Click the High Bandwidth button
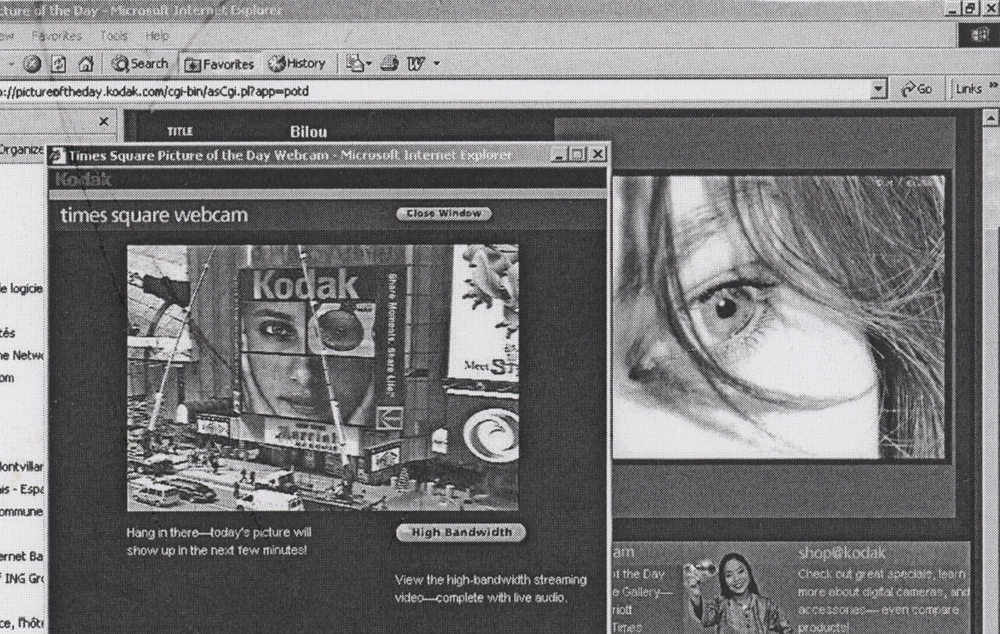1000x634 pixels. click(460, 533)
